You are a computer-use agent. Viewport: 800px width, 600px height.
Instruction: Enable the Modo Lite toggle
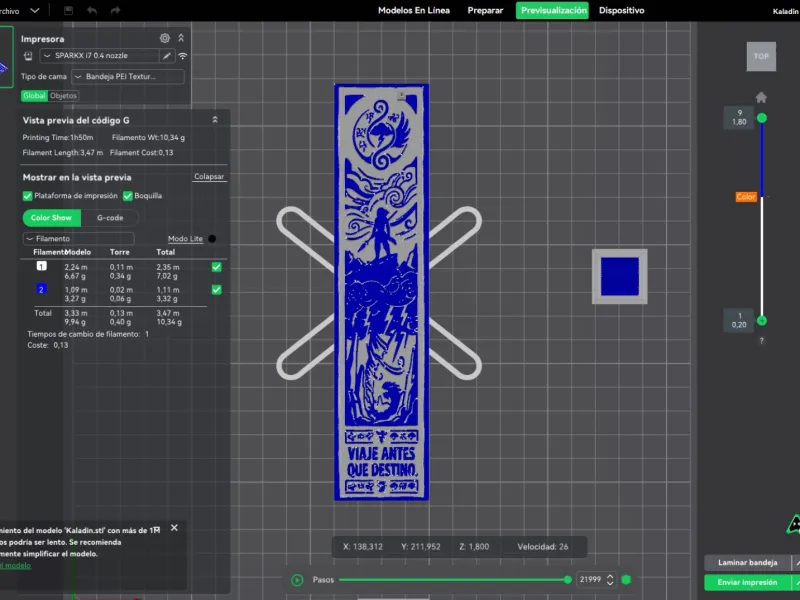[x=212, y=238]
